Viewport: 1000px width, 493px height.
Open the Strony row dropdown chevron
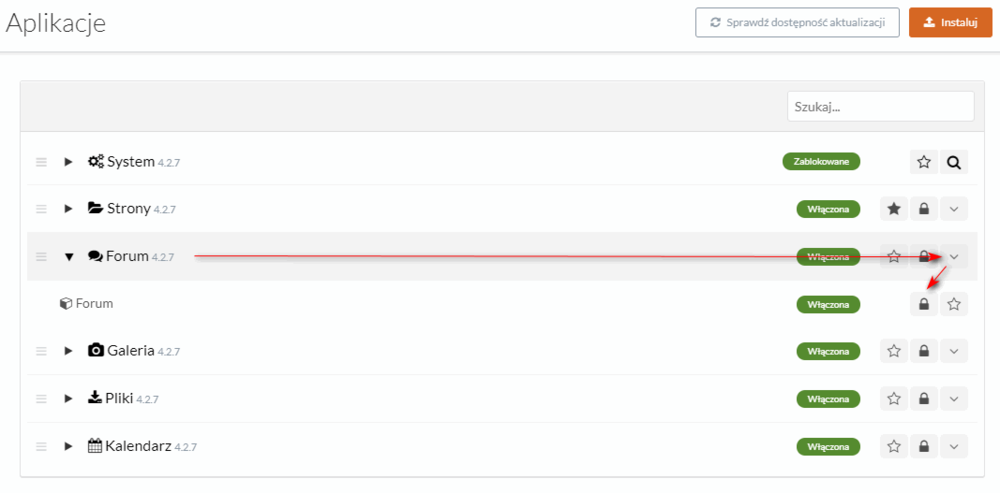pyautogui.click(x=954, y=209)
